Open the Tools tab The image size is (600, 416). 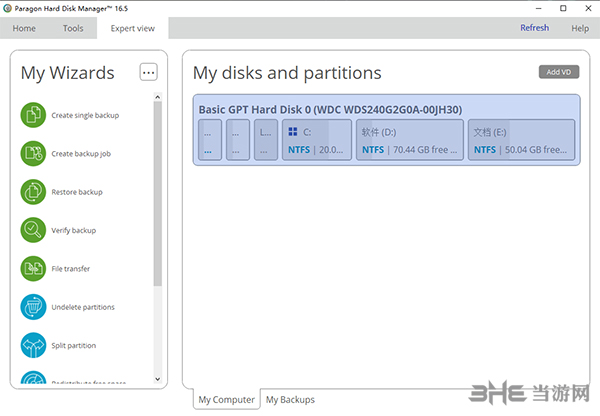pyautogui.click(x=73, y=28)
